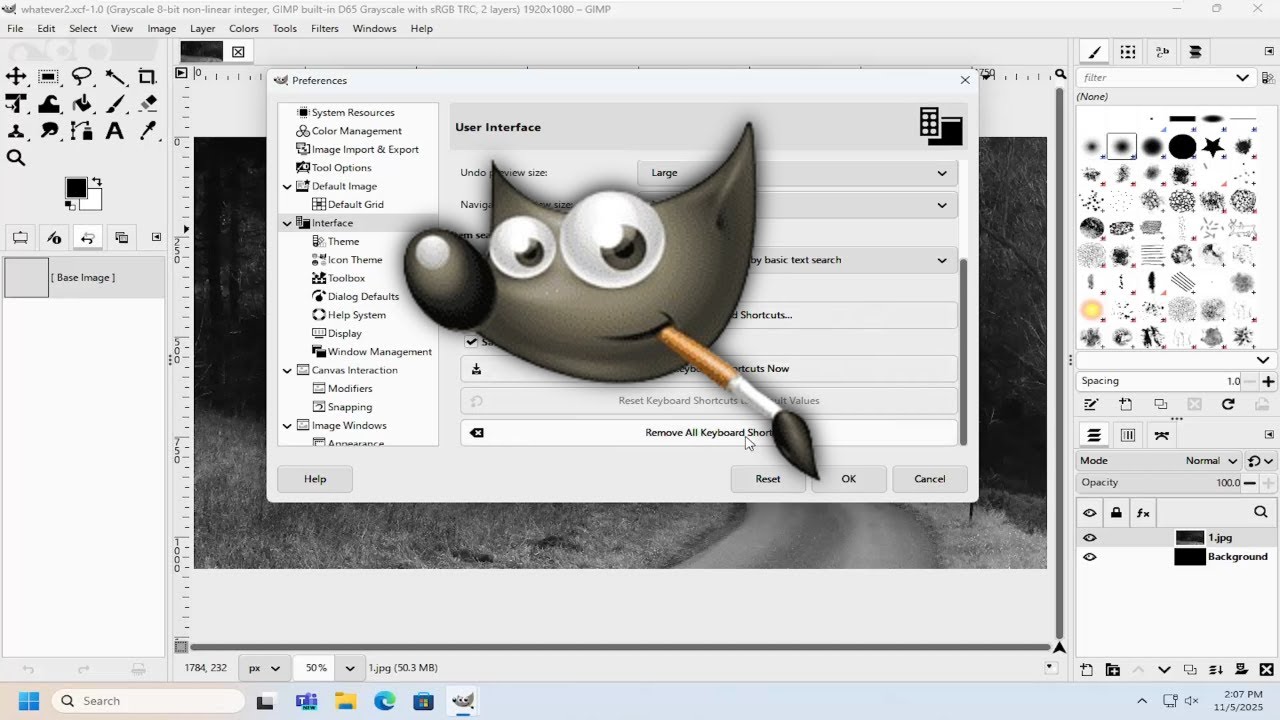Toggle the layer lock header icon
The image size is (1280, 720).
pyautogui.click(x=1116, y=513)
